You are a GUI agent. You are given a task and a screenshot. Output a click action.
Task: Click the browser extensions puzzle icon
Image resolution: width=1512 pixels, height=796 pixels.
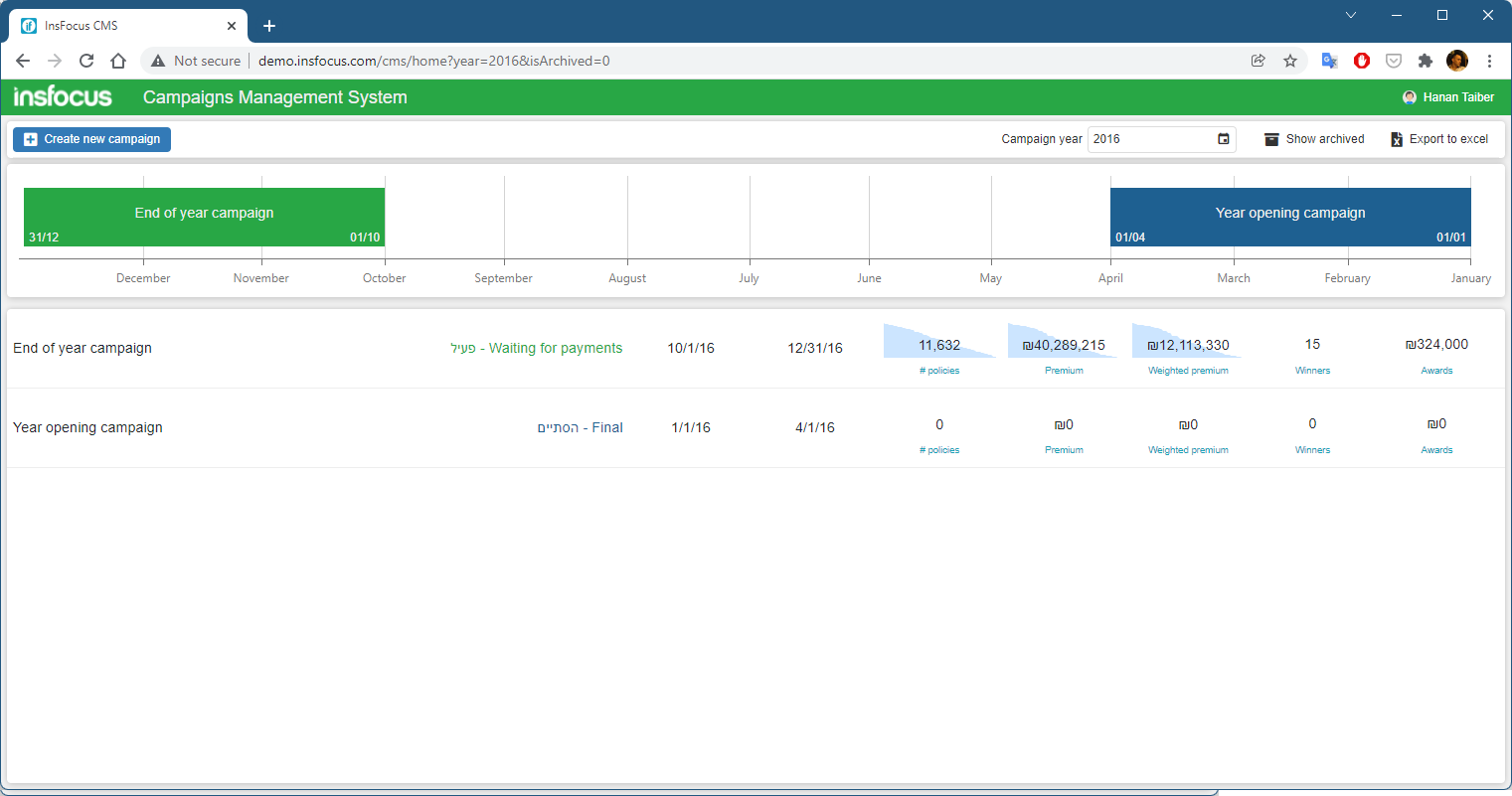(1425, 61)
